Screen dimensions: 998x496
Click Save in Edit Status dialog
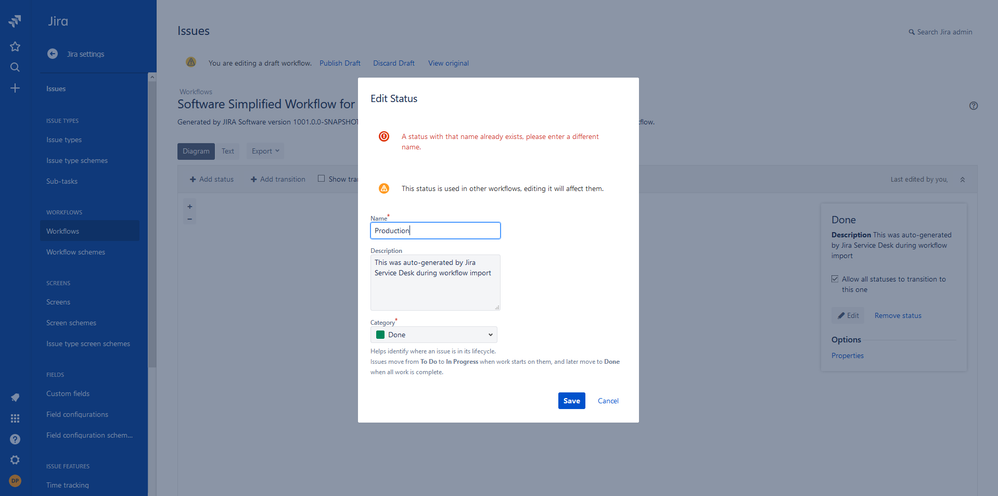click(572, 400)
